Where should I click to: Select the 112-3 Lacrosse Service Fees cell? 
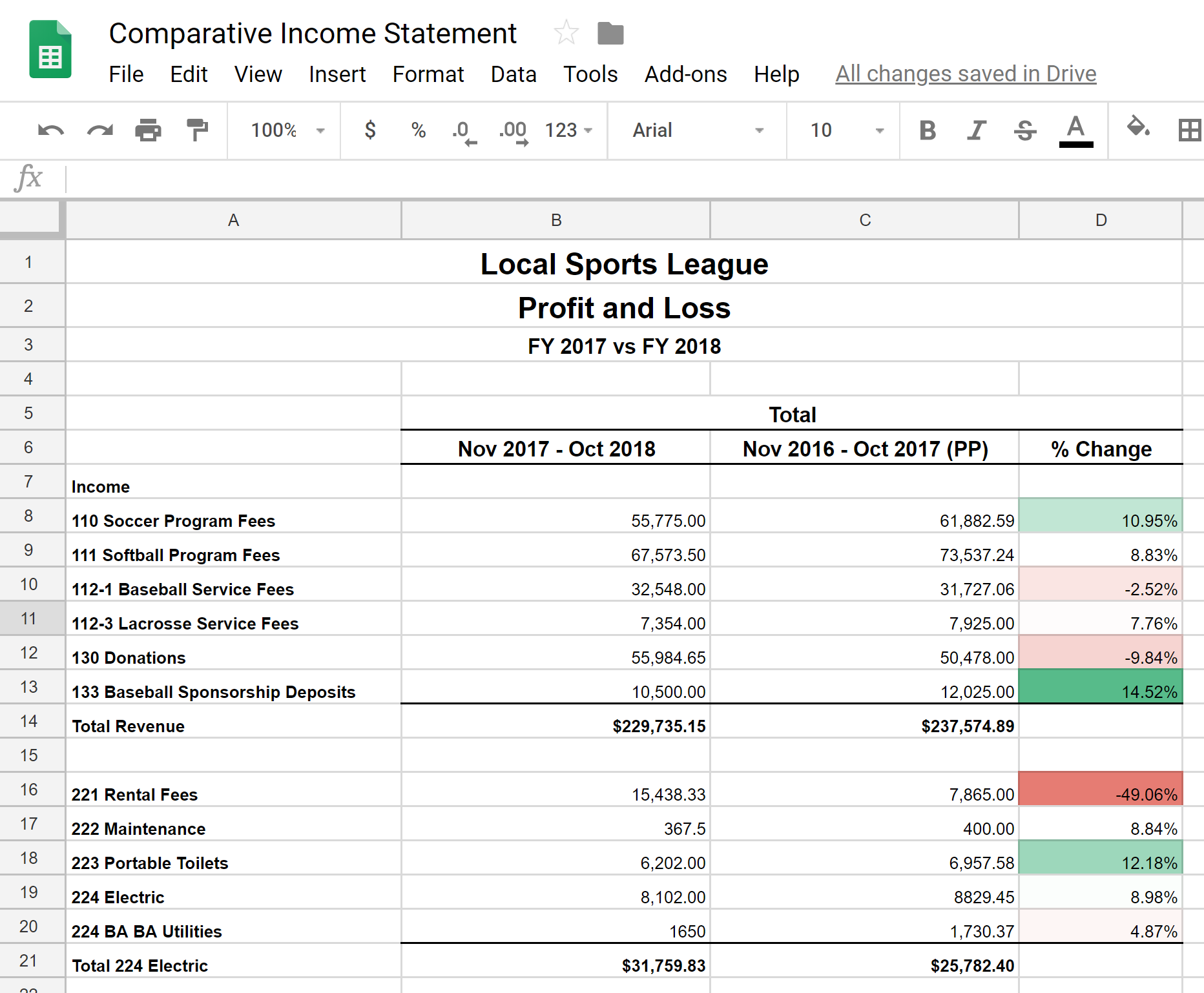tap(233, 619)
